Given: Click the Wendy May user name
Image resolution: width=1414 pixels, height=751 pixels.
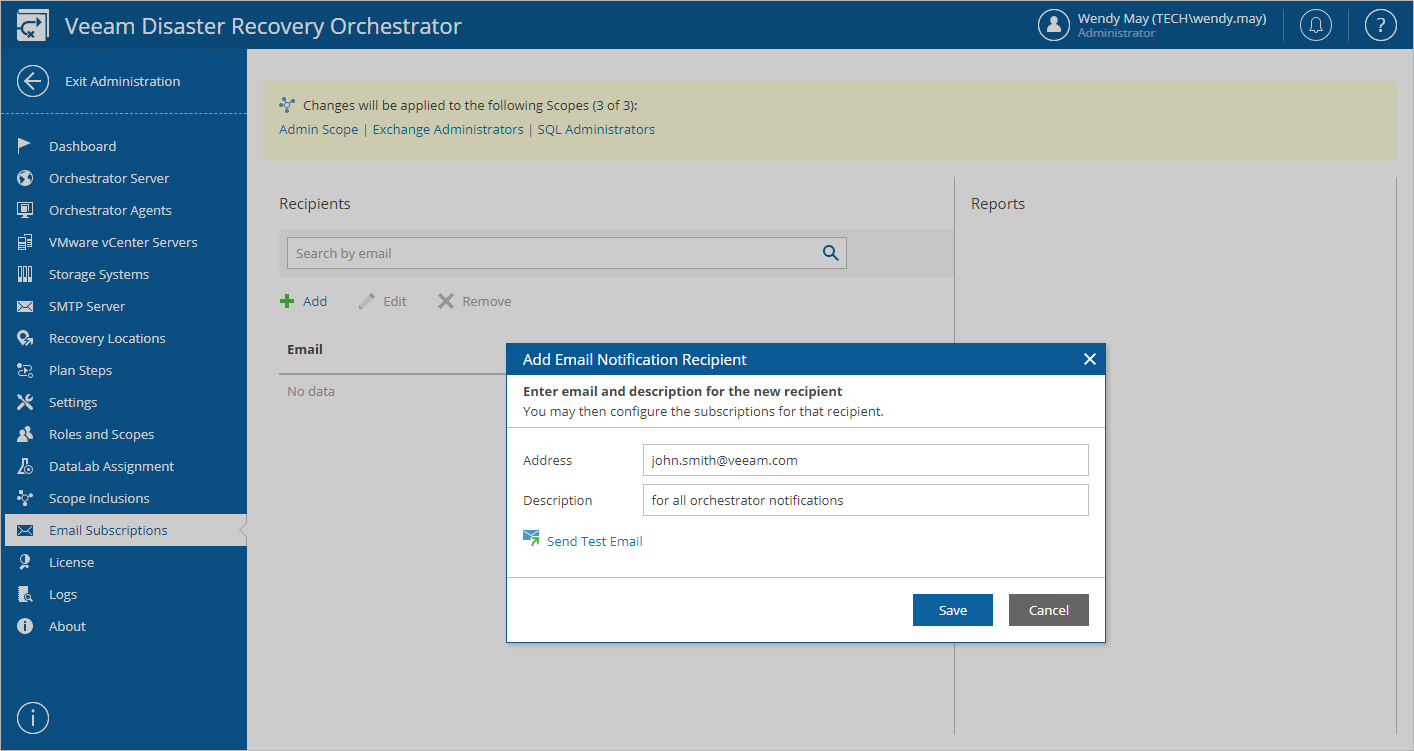Looking at the screenshot, I should (1172, 18).
